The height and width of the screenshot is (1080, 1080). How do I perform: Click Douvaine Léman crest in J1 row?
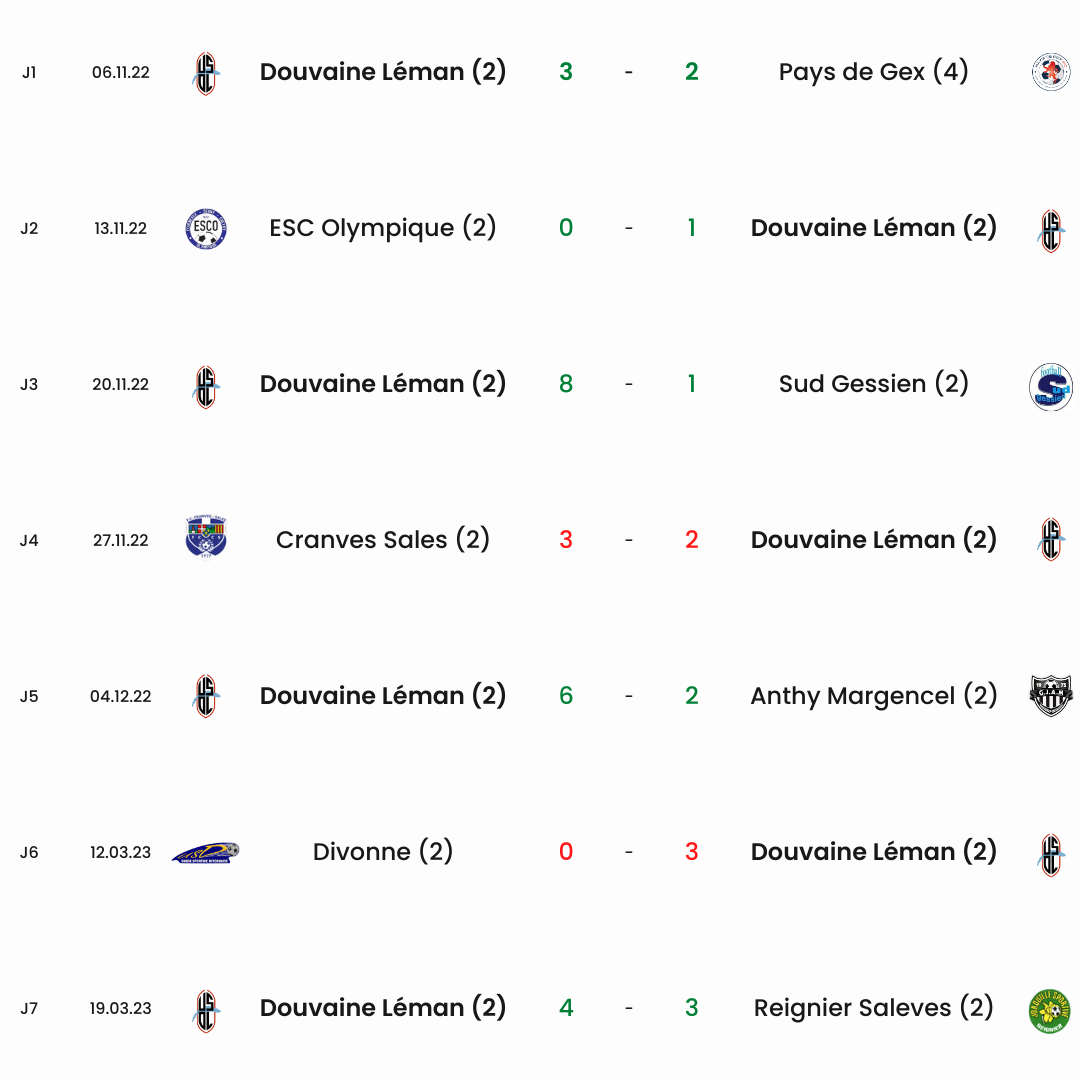click(206, 73)
